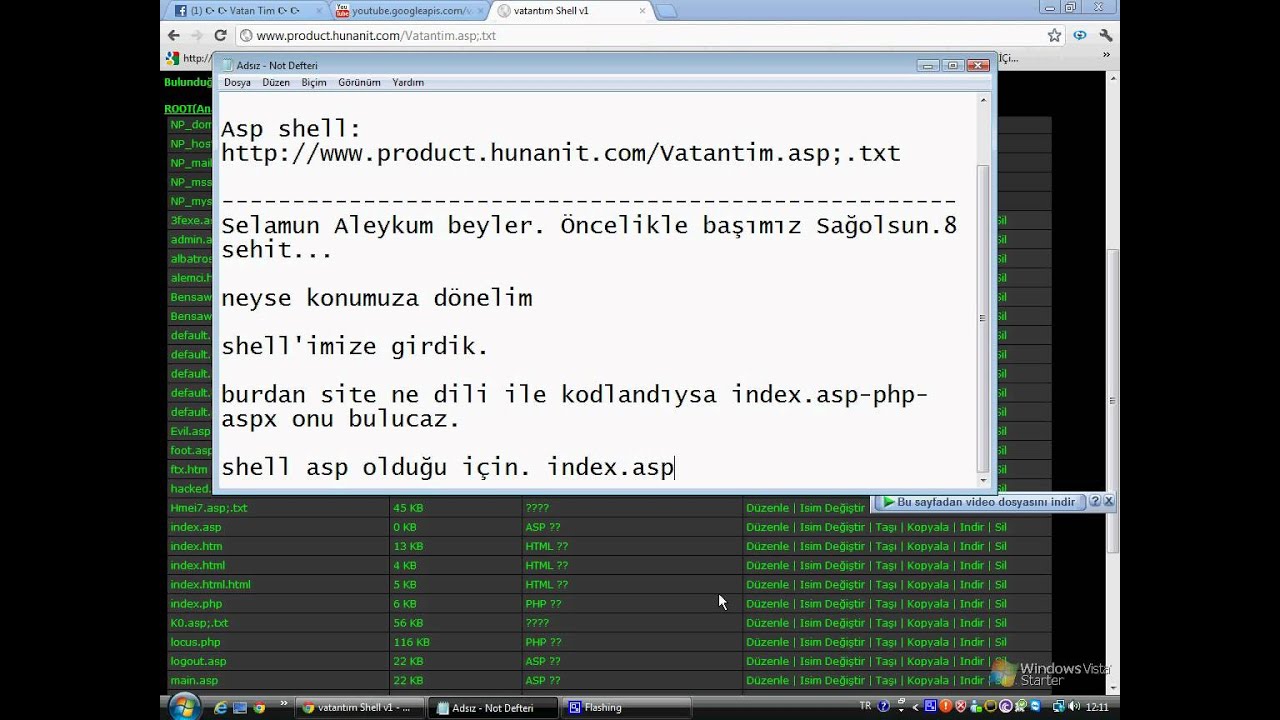This screenshot has height=720, width=1280.
Task: Switch to the Flashing taskbar button
Action: tap(626, 707)
